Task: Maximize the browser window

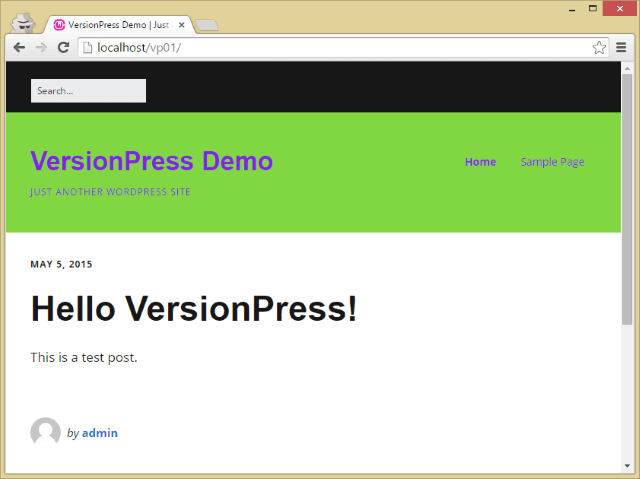Action: click(x=593, y=9)
